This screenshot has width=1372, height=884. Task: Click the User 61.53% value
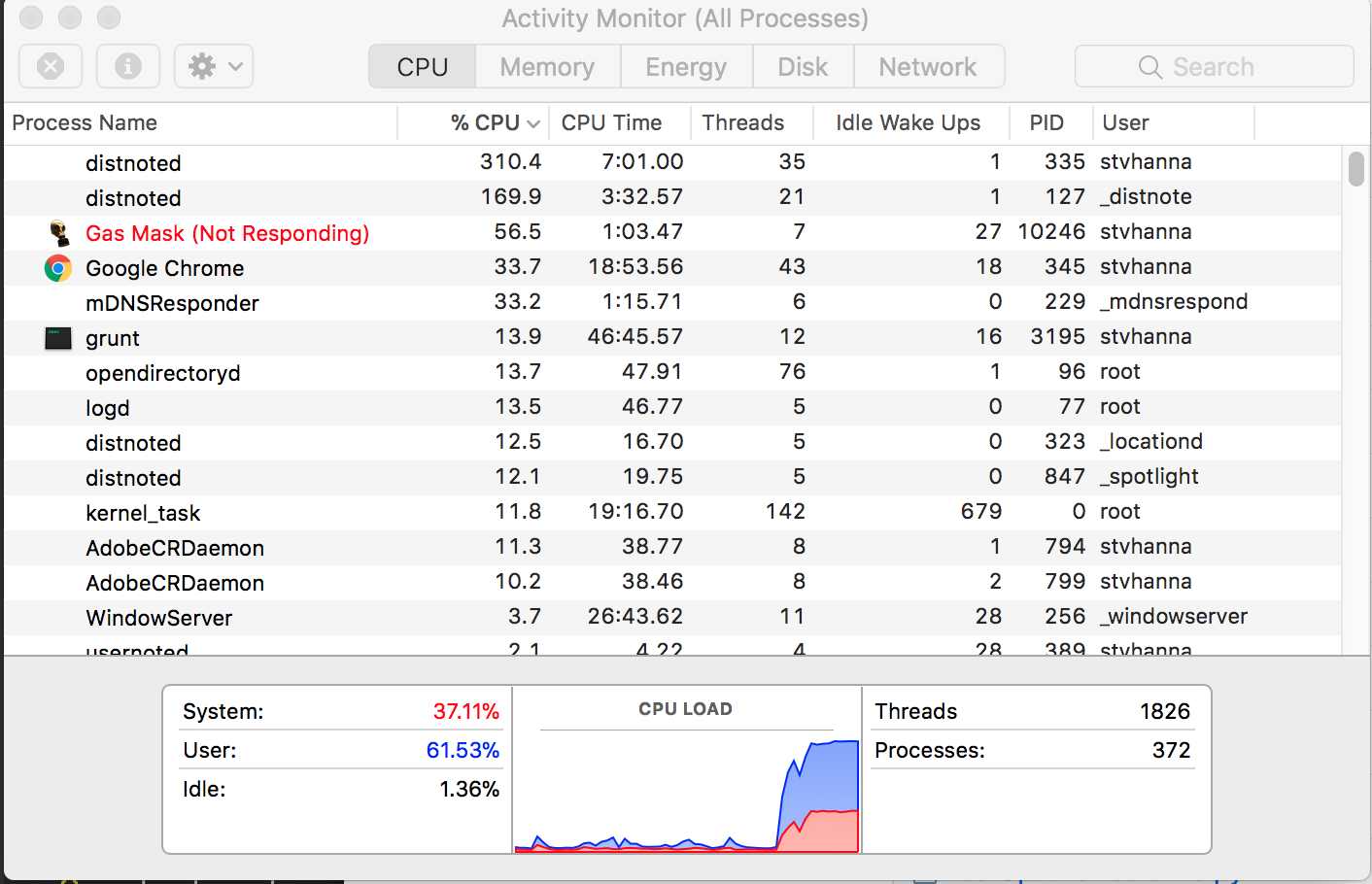tap(463, 750)
